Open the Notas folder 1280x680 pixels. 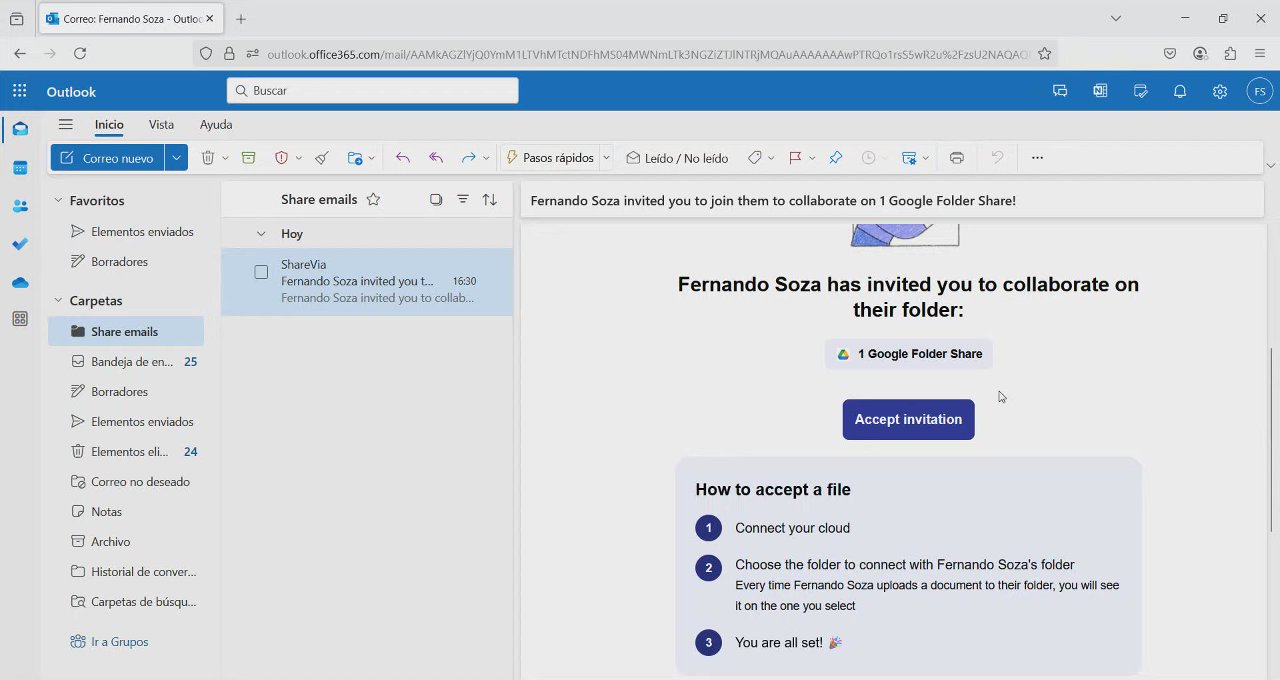(126, 512)
